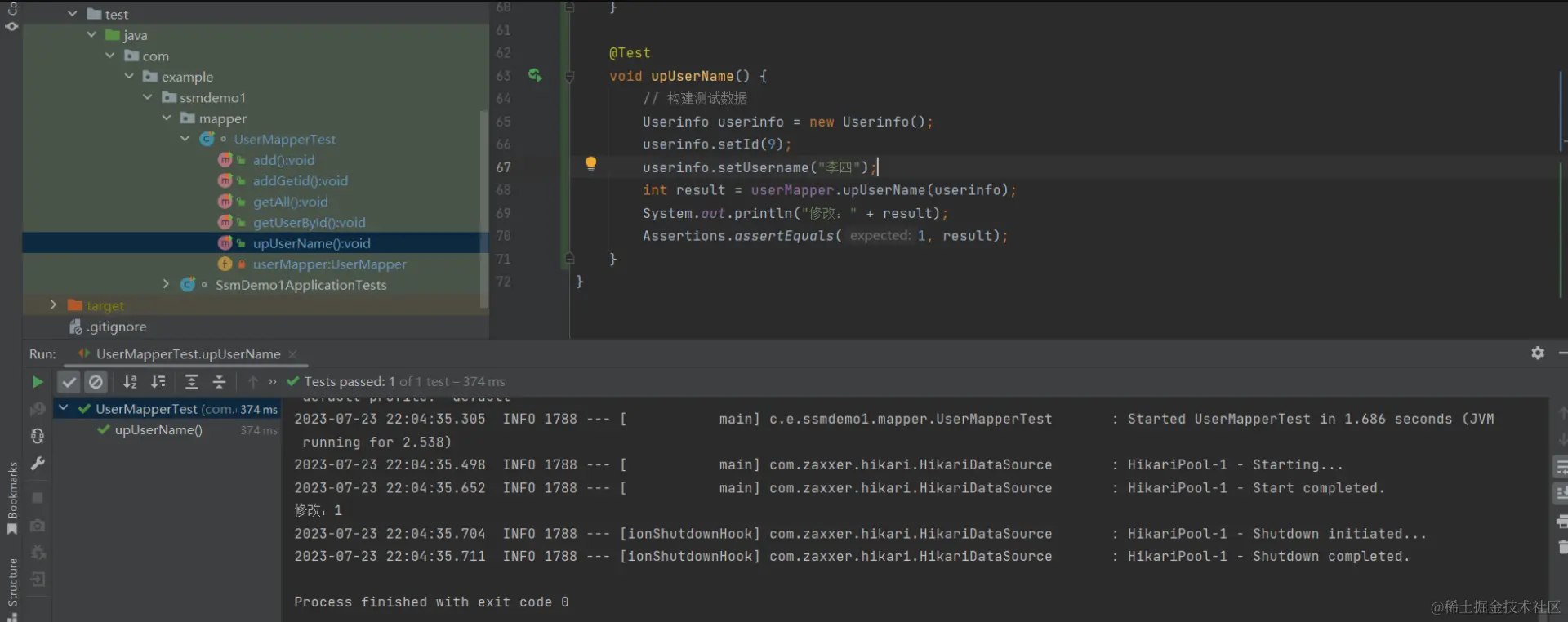
Task: Collapse the ssmdemo1 package
Action: point(148,97)
